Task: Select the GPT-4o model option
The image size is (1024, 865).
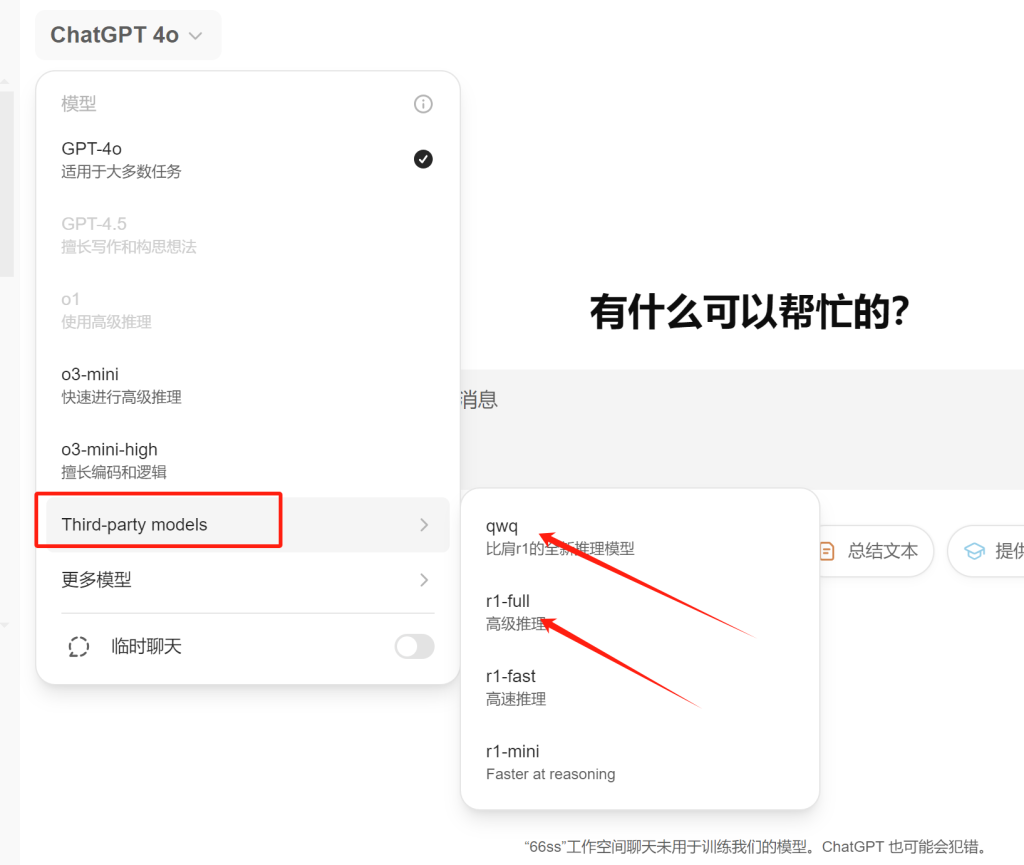Action: point(248,160)
